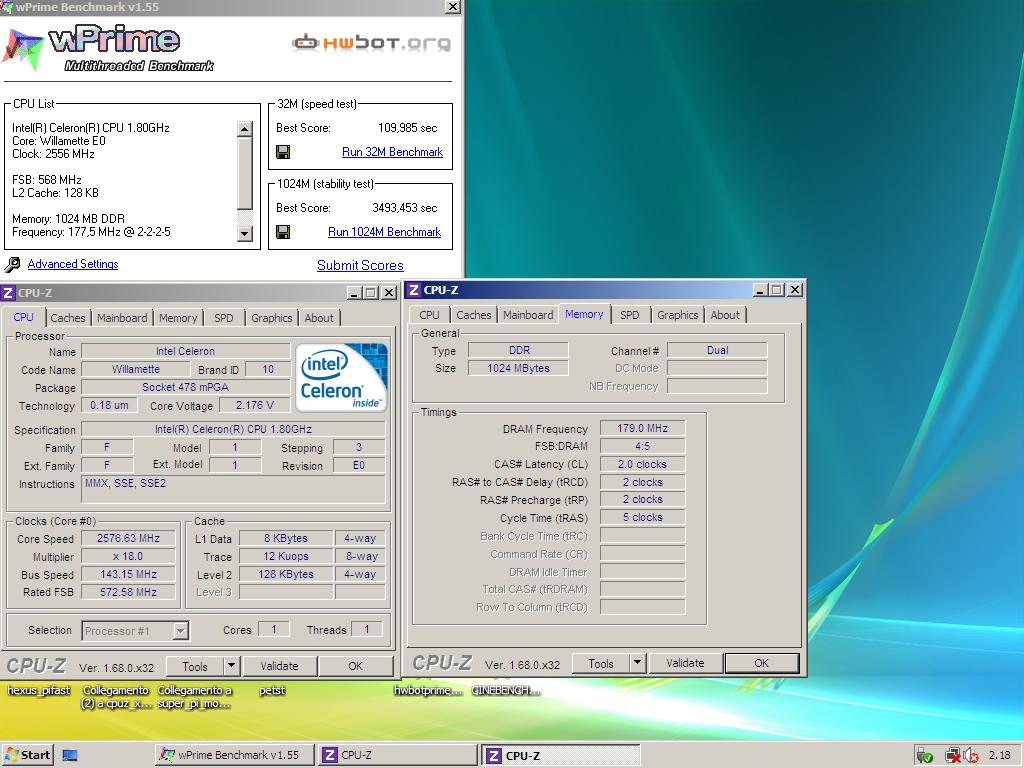Screen dimensions: 1024x768
Task: Open the Advanced Settings link
Action: [x=73, y=264]
